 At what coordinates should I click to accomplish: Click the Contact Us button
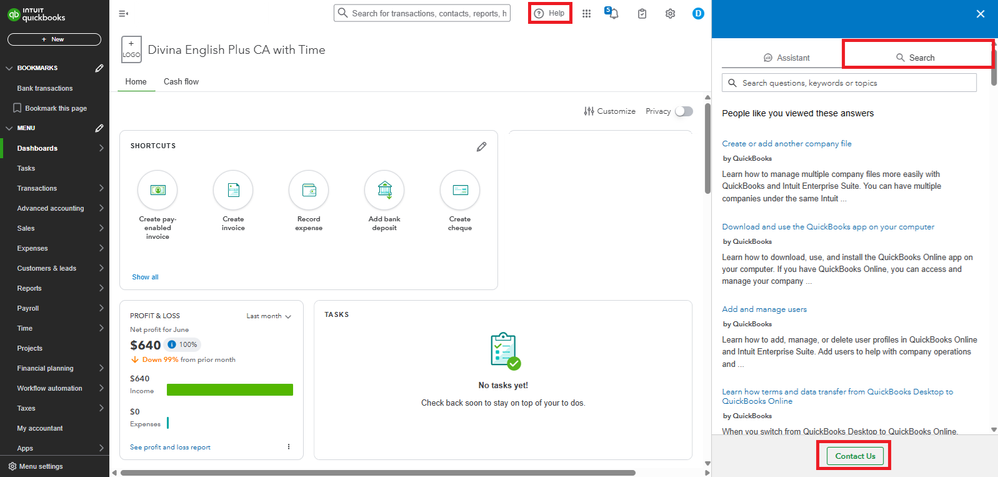[x=855, y=456]
